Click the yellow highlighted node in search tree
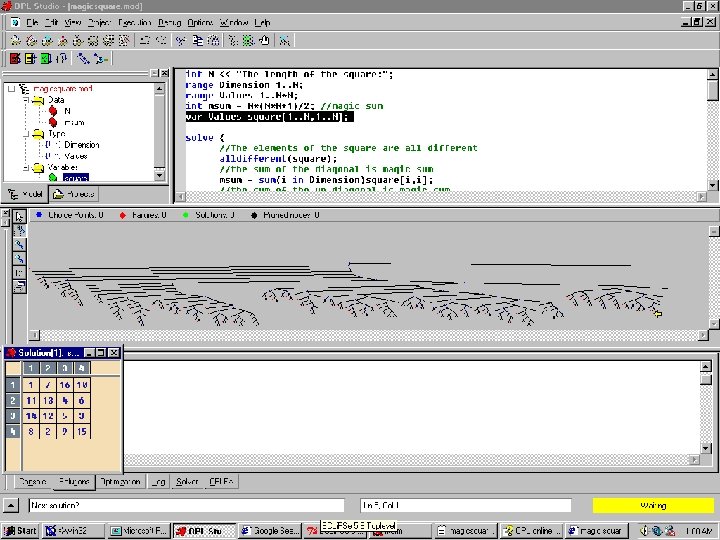The image size is (720, 540). [x=657, y=314]
